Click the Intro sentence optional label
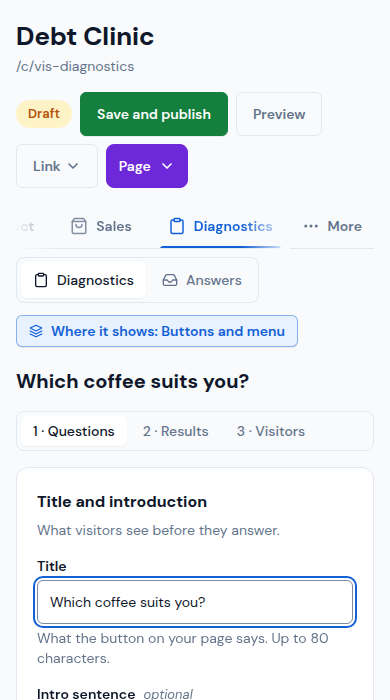Screen dimensions: 390x700 pyautogui.click(x=115, y=694)
